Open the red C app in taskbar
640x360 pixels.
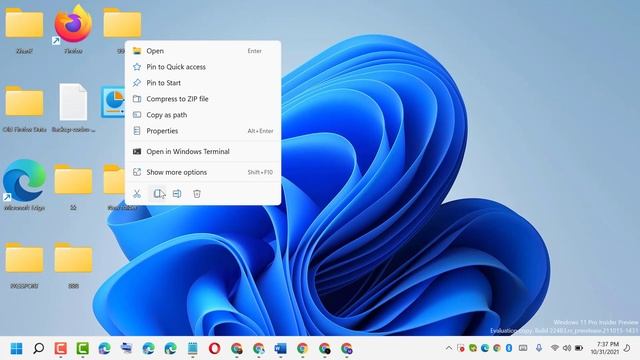pyautogui.click(x=61, y=349)
